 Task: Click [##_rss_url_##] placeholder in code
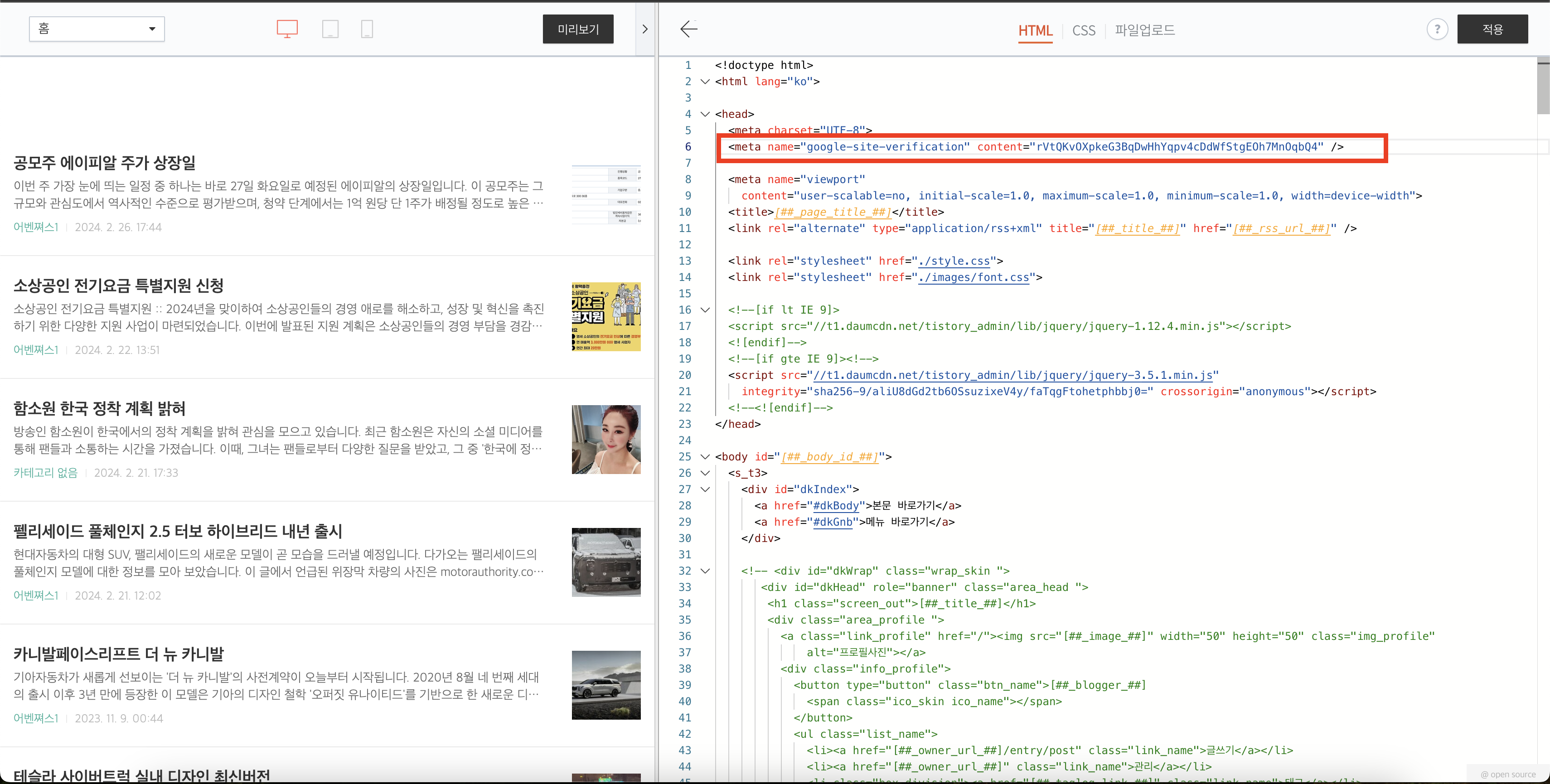pyautogui.click(x=1282, y=229)
